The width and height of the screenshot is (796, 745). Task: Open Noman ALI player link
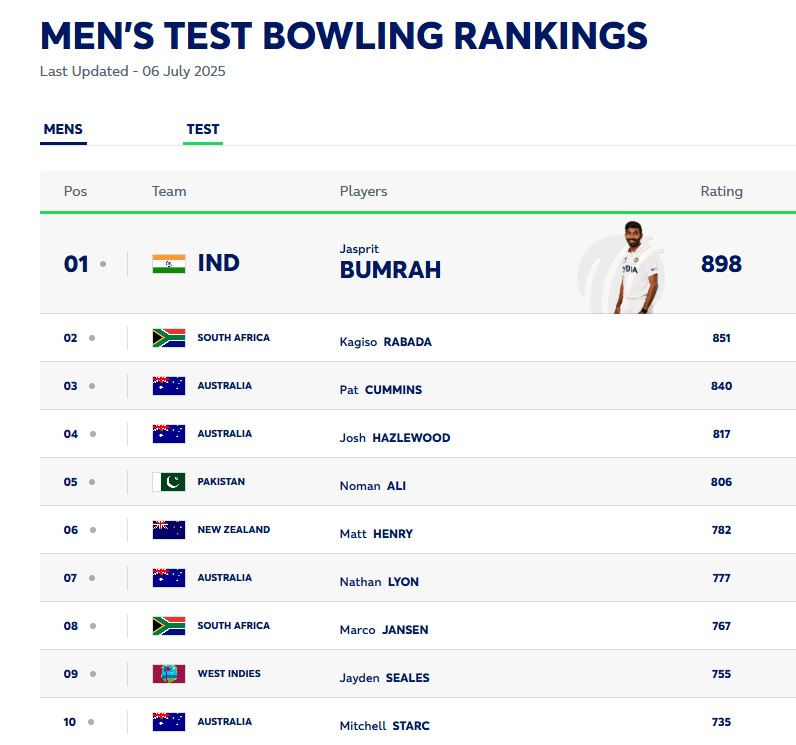(x=373, y=486)
